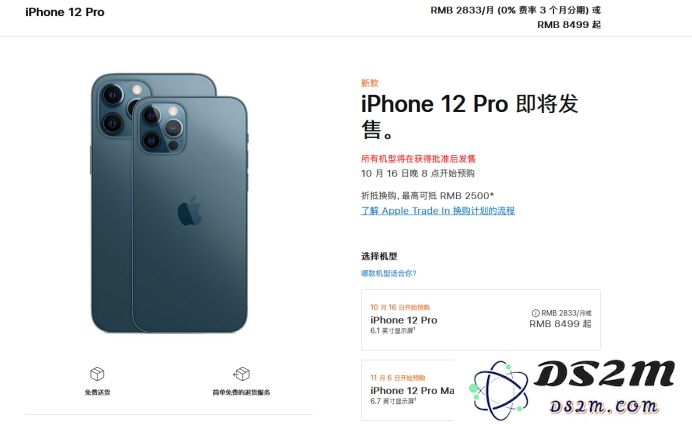Click the RMB 8499 起 header price
The image size is (692, 424).
(x=569, y=25)
